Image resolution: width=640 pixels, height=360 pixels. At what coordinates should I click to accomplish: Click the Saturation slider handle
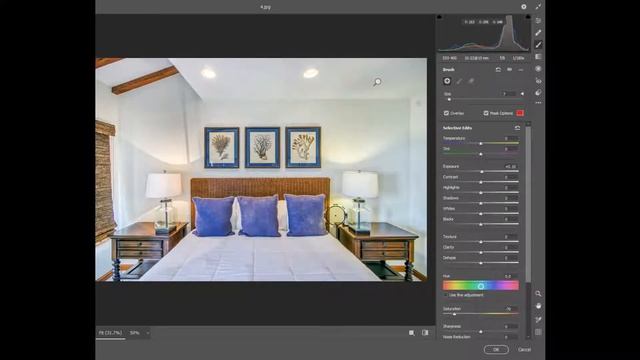coord(454,314)
